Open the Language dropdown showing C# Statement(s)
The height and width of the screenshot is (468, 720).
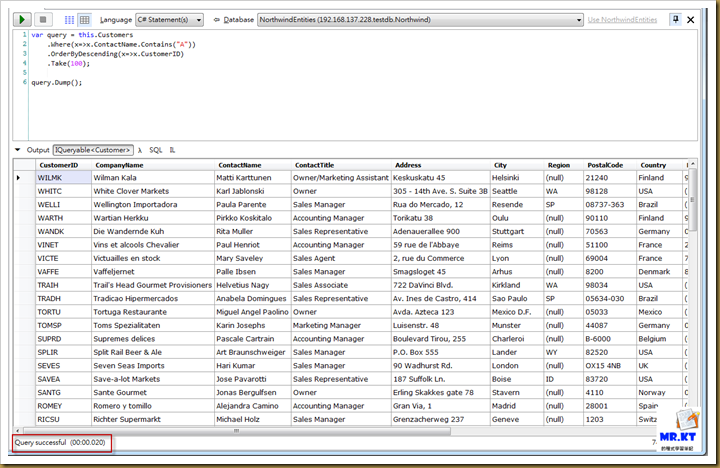coord(170,19)
